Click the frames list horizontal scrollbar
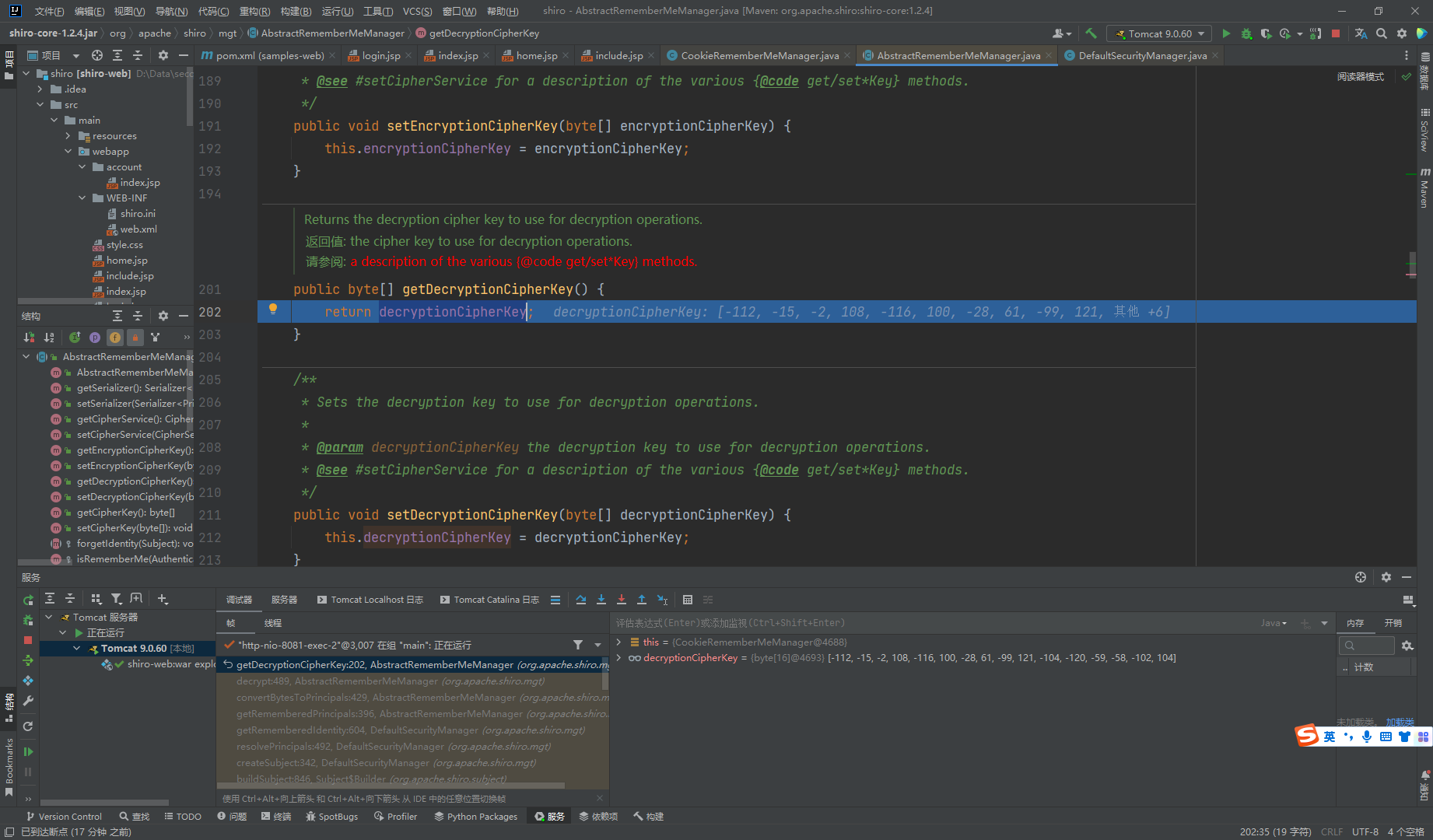The image size is (1433, 840). [391, 786]
